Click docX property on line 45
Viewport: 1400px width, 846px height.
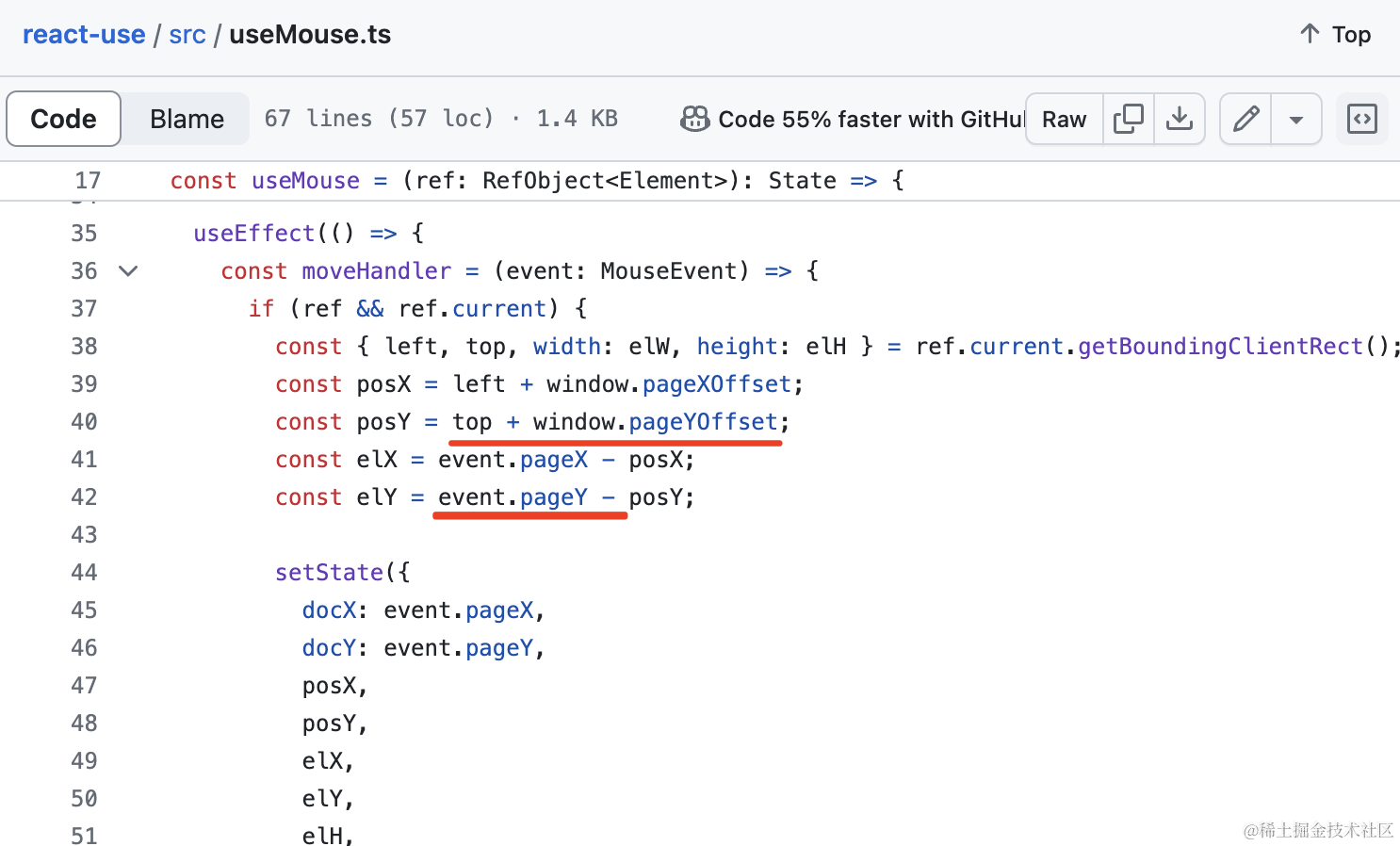(329, 610)
